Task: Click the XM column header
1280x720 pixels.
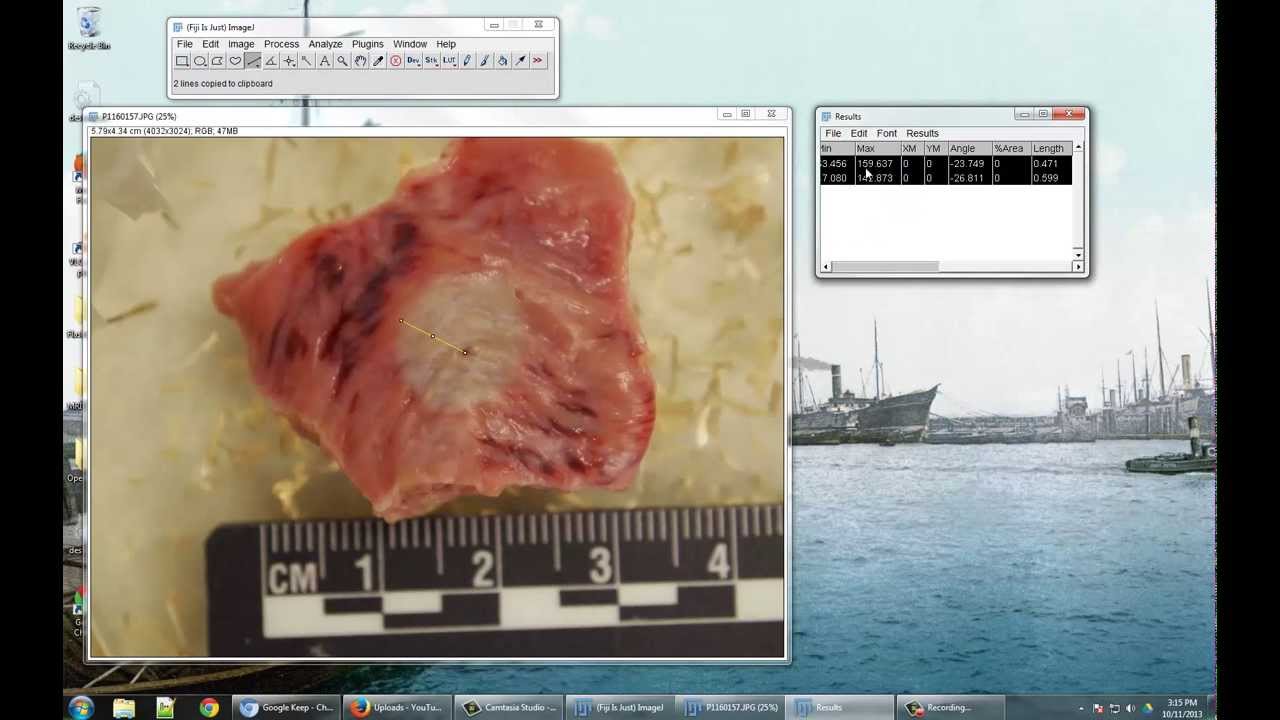Action: [910, 149]
